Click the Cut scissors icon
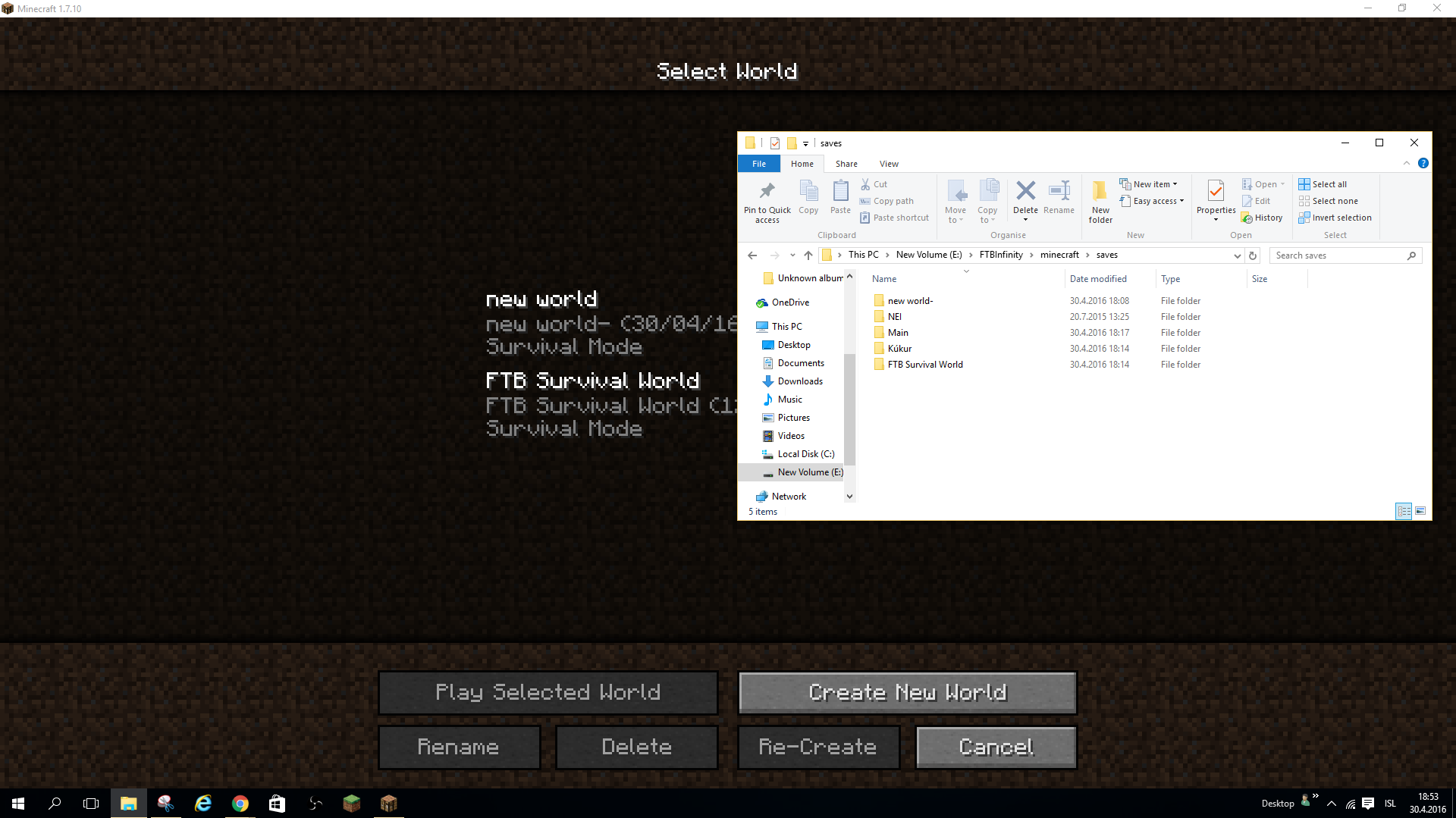This screenshot has height=818, width=1456. [x=865, y=184]
